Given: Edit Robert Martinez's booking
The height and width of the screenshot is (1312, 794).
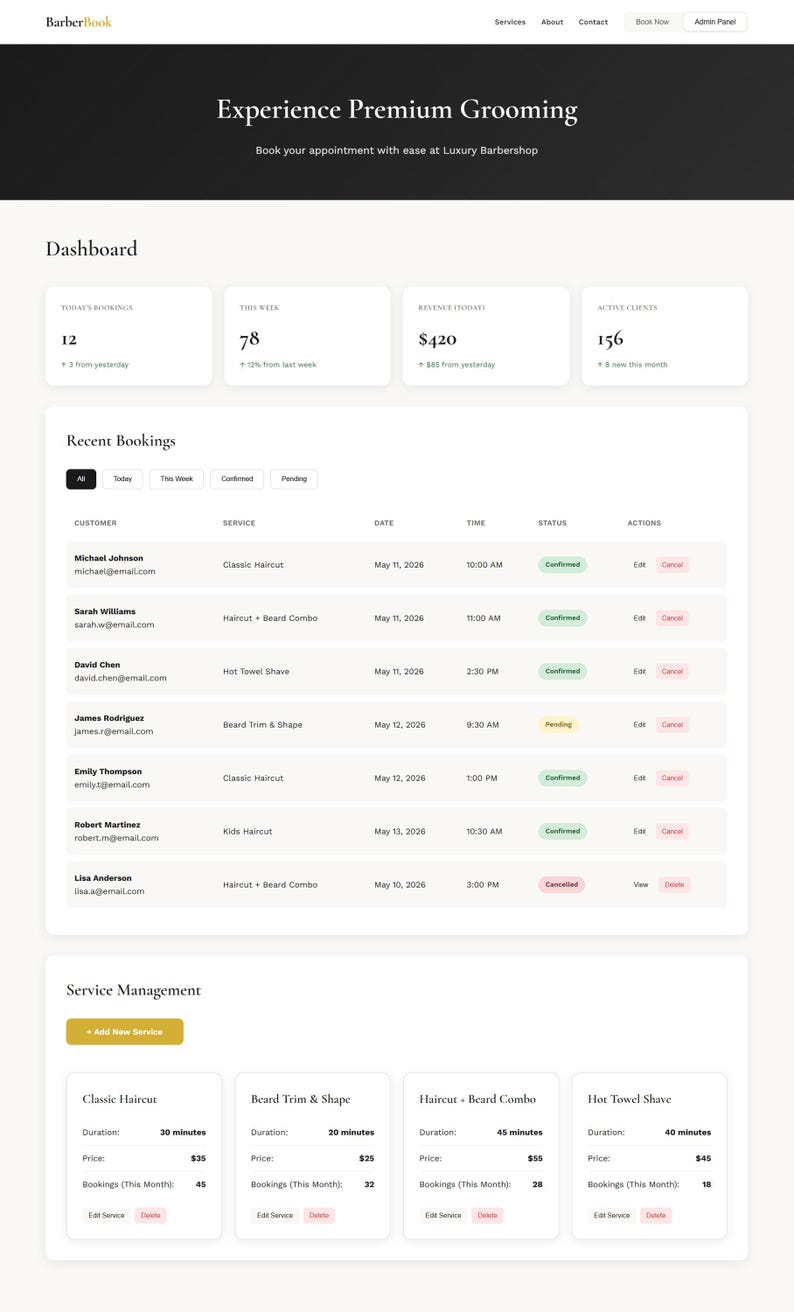Looking at the screenshot, I should 640,831.
